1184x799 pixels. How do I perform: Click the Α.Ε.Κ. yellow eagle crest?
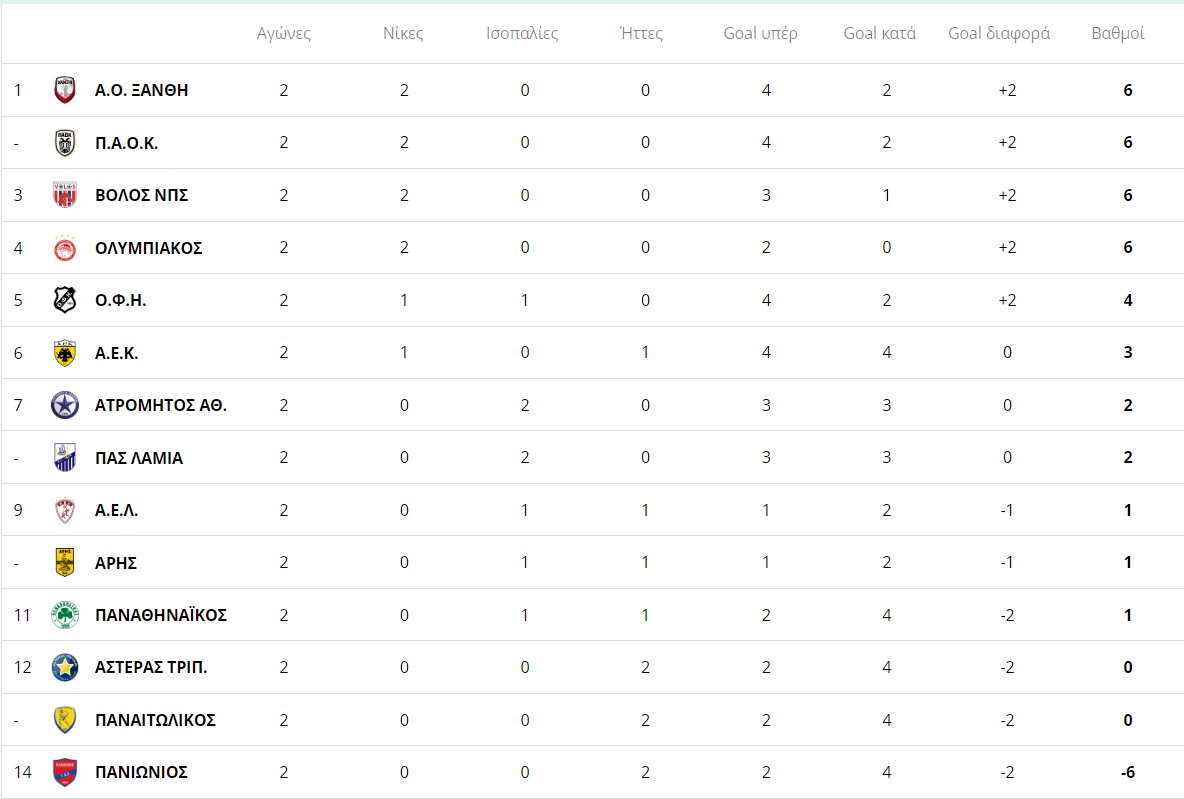tap(65, 353)
